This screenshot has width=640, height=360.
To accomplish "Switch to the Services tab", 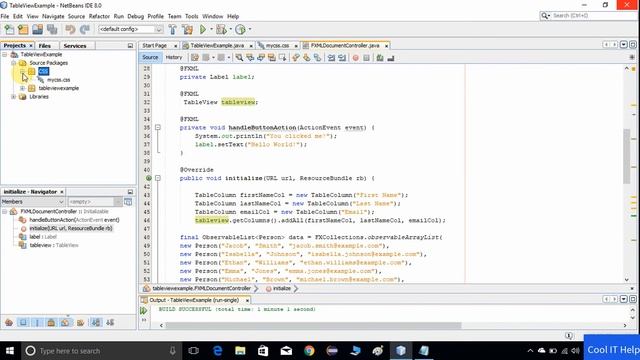I will (75, 46).
